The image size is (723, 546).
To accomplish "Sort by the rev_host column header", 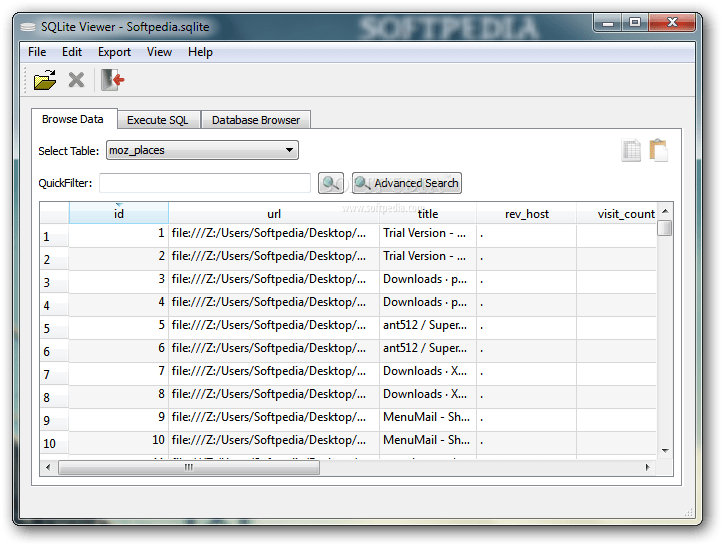I will coord(527,214).
